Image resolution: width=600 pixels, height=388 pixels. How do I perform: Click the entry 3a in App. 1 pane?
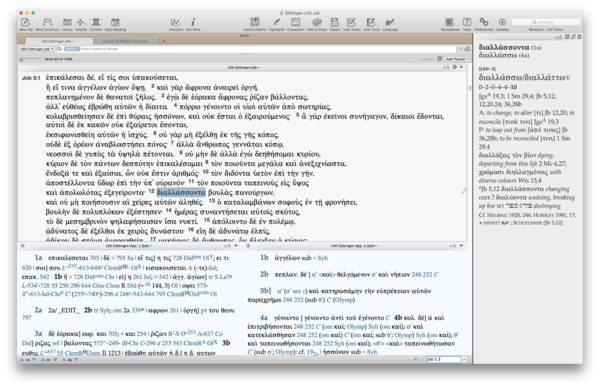pos(38,334)
